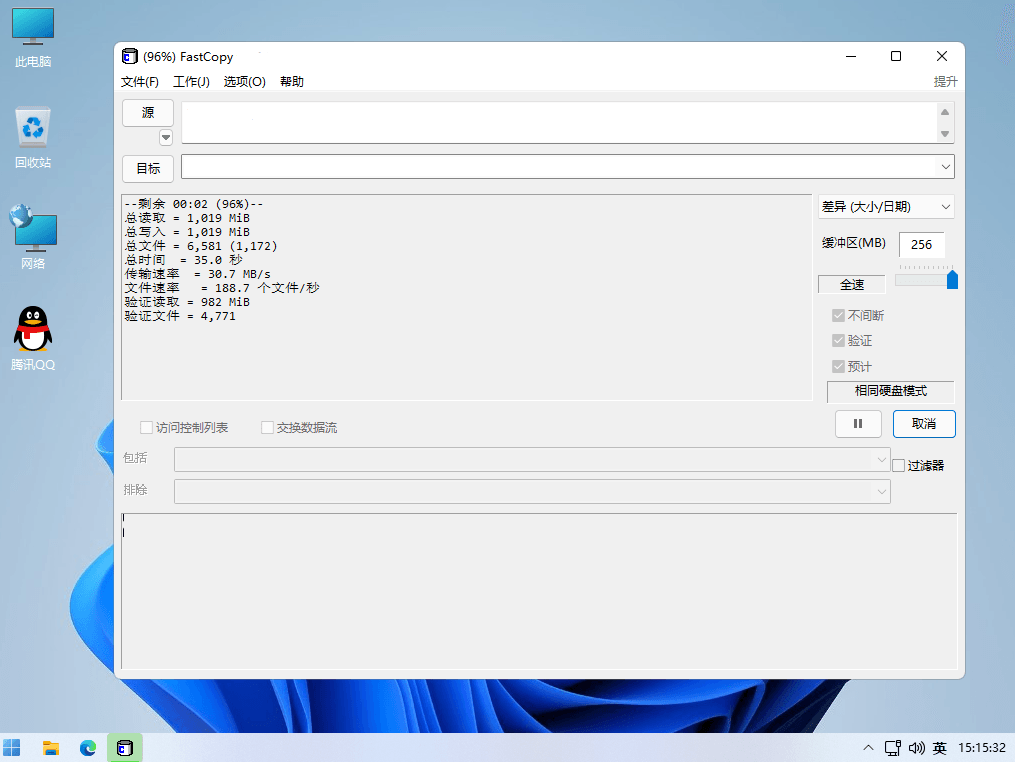Pause the copy operation

(858, 423)
